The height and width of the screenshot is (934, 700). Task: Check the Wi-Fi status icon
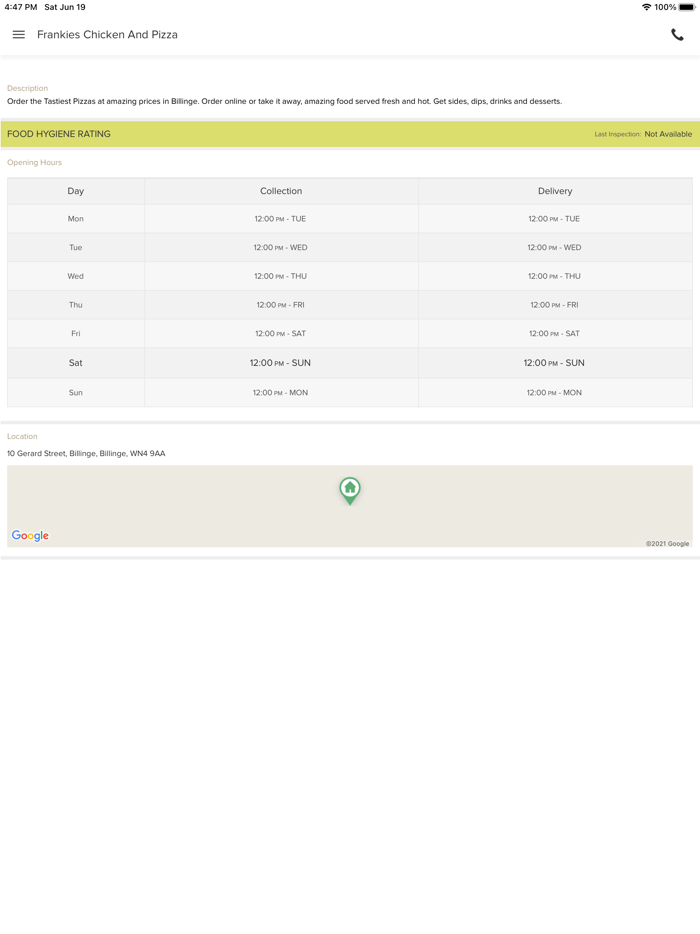pyautogui.click(x=646, y=7)
